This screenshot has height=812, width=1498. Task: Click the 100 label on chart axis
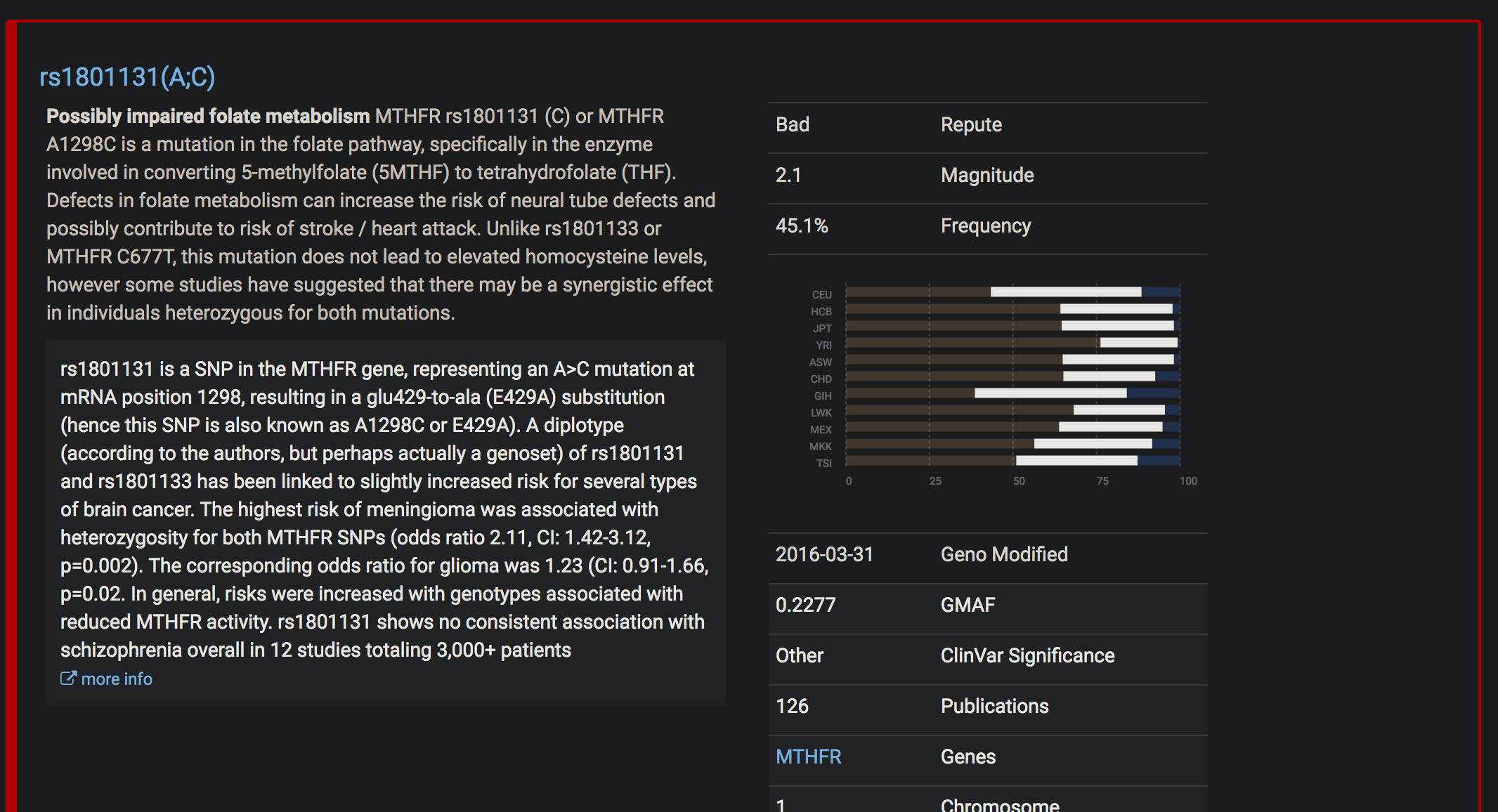click(1188, 481)
